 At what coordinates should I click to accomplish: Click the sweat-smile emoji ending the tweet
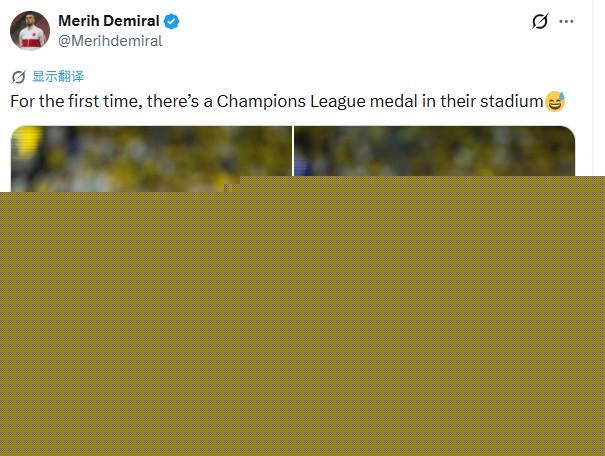(x=555, y=101)
